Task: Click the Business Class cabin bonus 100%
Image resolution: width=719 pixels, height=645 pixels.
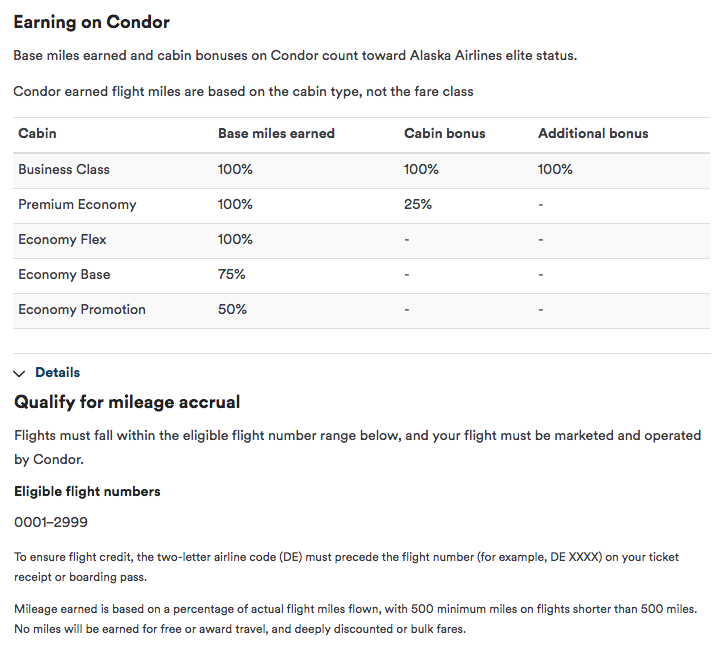Action: [x=421, y=169]
